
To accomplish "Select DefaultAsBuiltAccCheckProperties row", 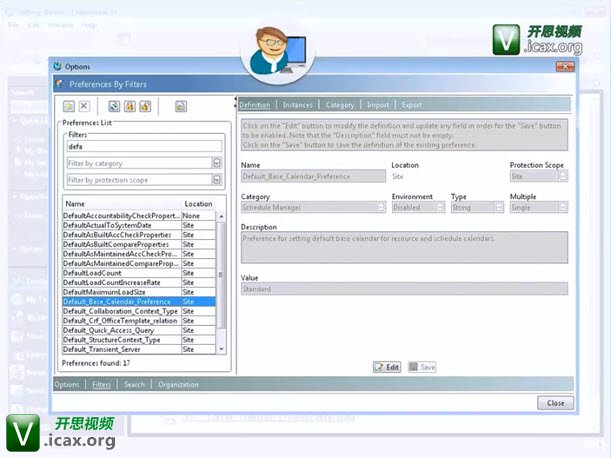I will 139,235.
